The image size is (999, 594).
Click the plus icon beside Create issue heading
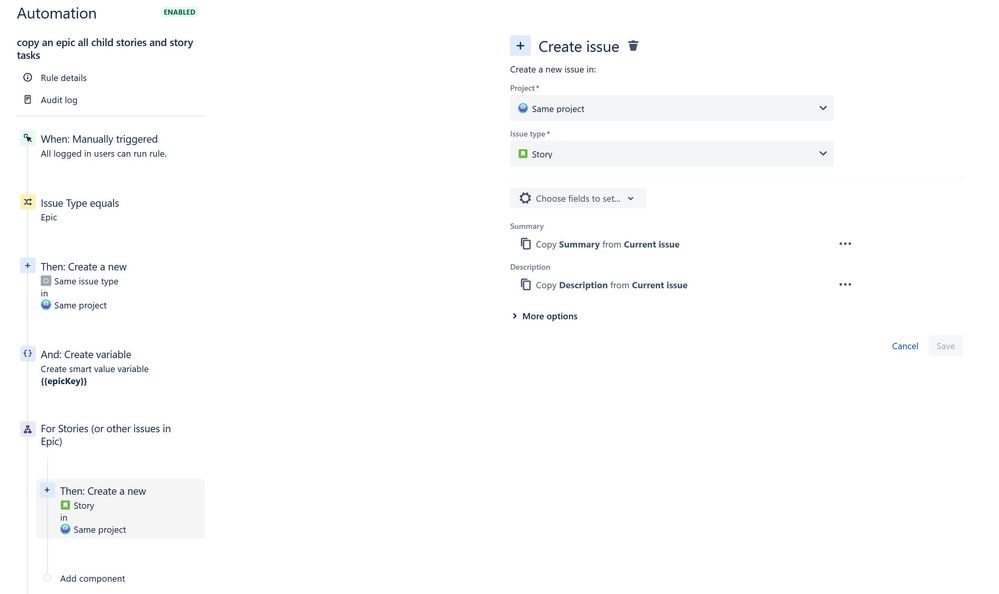[519, 44]
